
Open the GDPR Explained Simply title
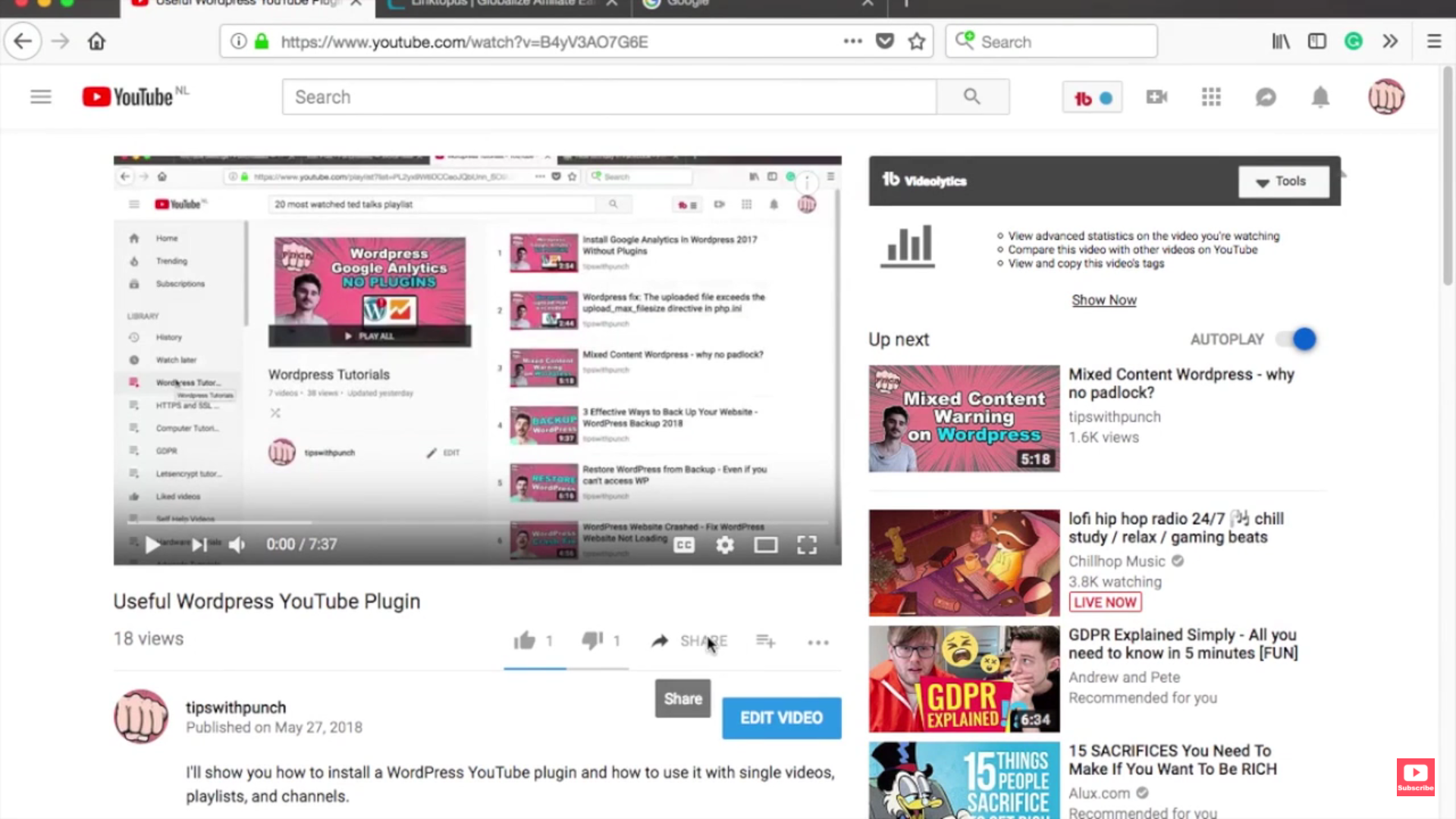coord(1183,644)
